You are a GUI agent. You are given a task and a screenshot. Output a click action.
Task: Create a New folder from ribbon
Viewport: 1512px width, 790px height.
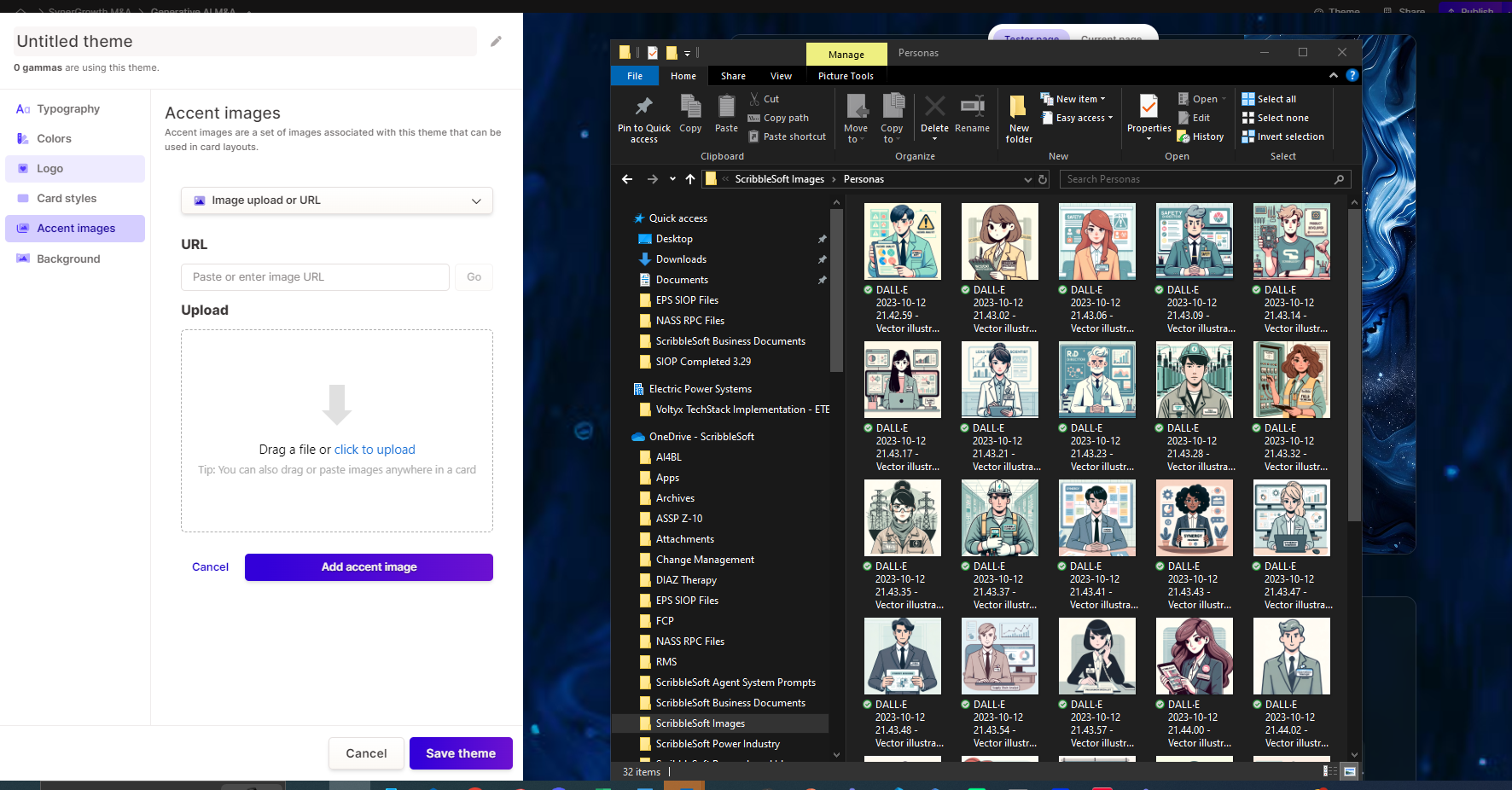tap(1019, 118)
